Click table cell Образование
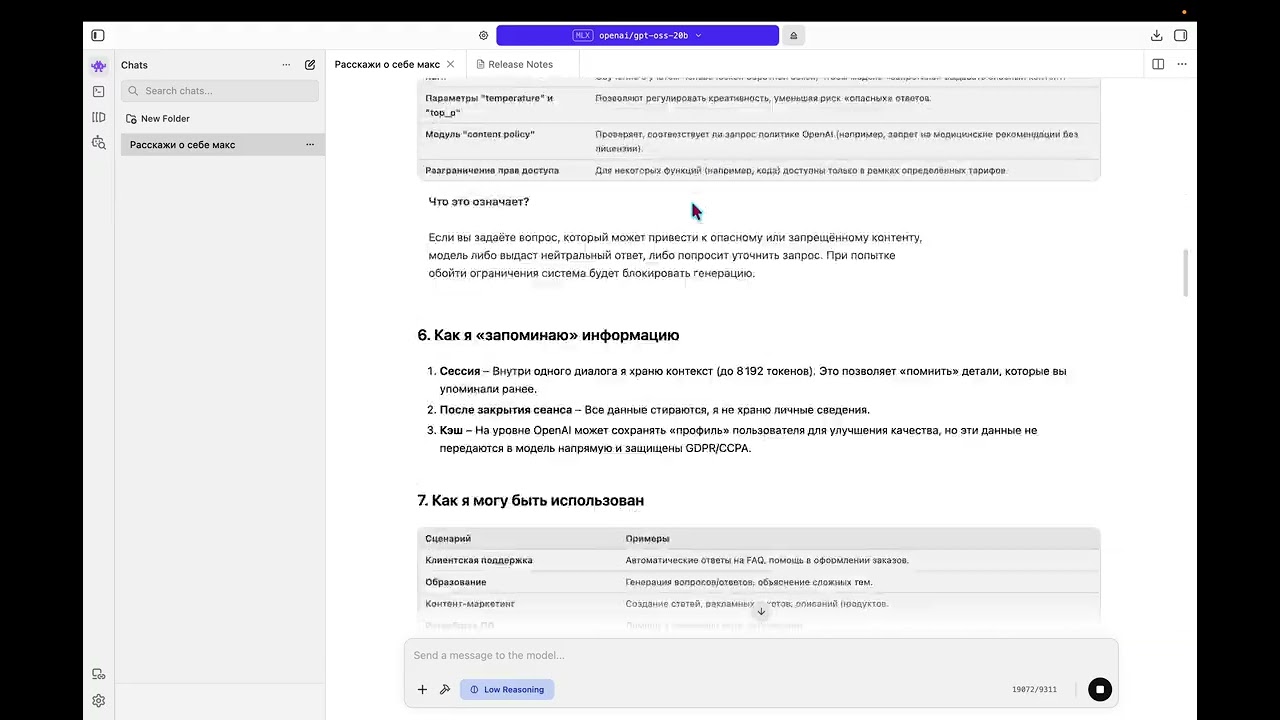Screen dimensions: 1280x720 pos(456,582)
